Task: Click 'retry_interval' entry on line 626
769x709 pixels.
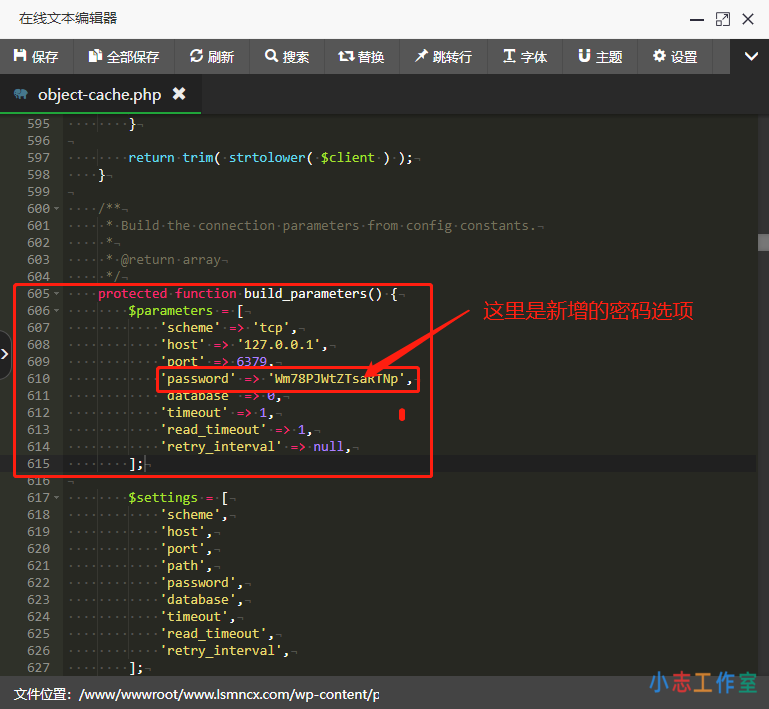Action: tap(221, 651)
